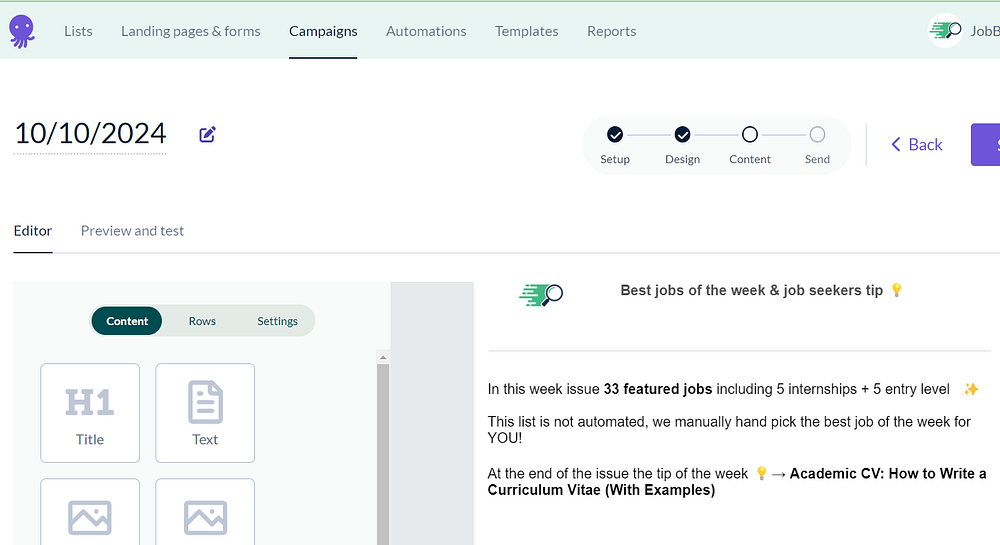Open the Settings panel tab
The height and width of the screenshot is (545, 1000).
pos(277,321)
